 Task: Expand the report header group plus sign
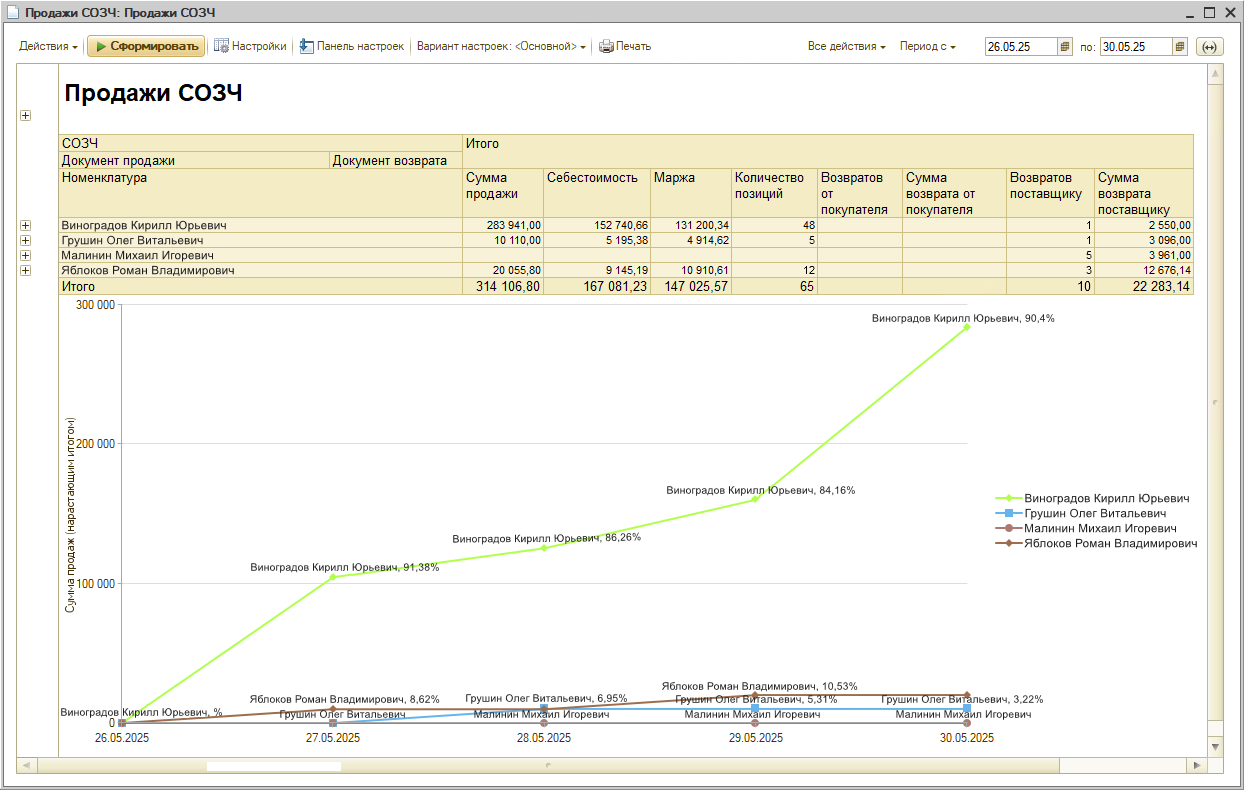[25, 116]
